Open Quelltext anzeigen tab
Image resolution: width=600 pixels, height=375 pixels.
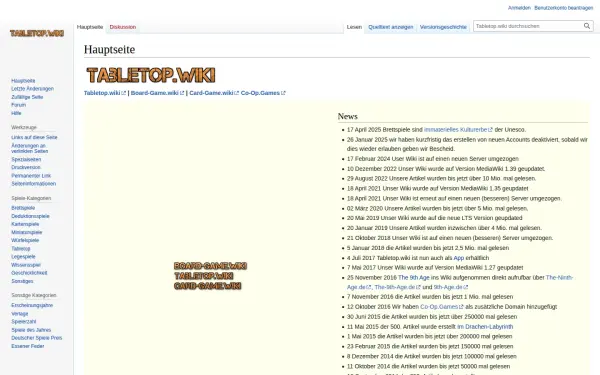(x=391, y=27)
